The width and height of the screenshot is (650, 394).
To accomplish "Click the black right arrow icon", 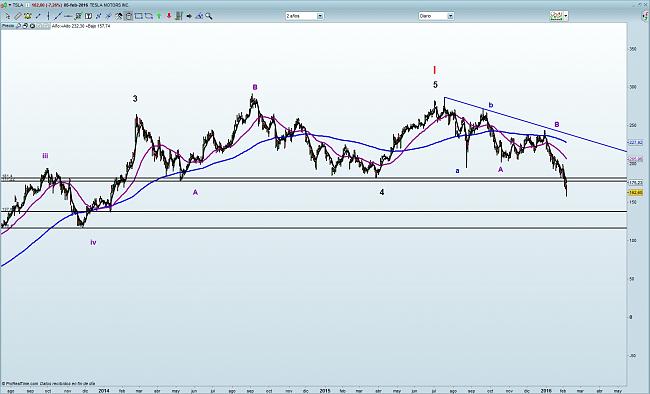I will click(189, 16).
